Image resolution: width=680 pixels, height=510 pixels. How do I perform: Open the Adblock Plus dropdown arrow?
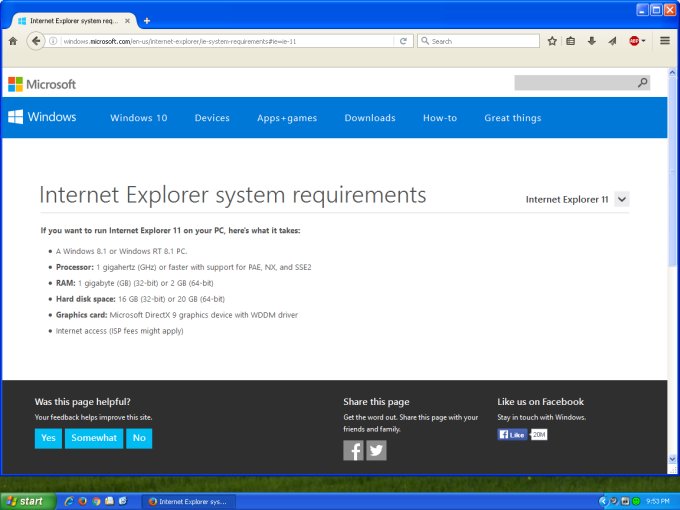(x=643, y=41)
